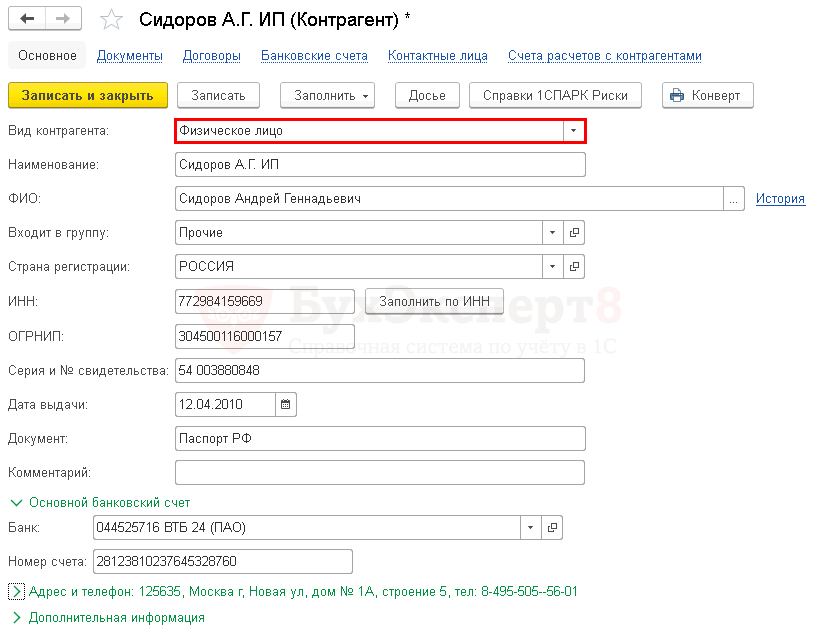Open the Входит в группу item link icon

point(574,233)
